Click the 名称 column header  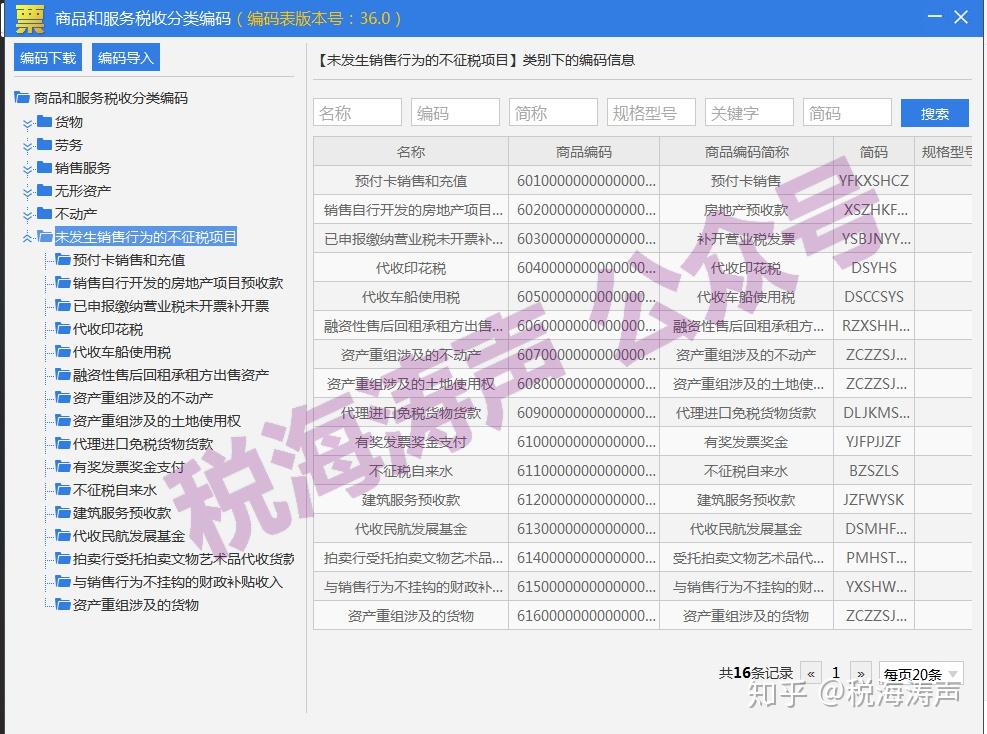click(x=411, y=152)
